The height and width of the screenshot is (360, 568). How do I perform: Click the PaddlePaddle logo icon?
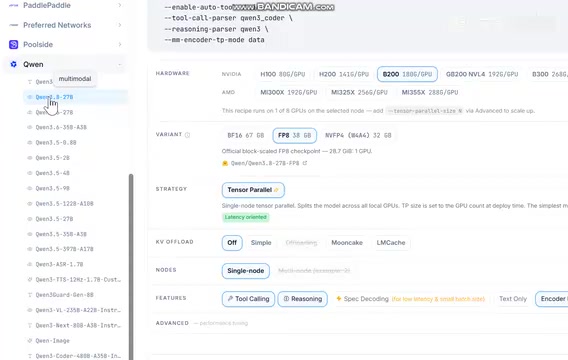13,5
